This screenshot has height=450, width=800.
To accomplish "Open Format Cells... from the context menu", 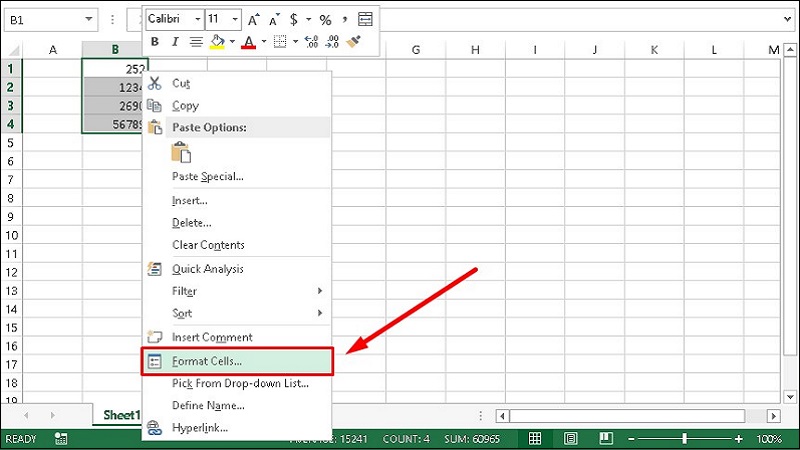I will coord(237,361).
